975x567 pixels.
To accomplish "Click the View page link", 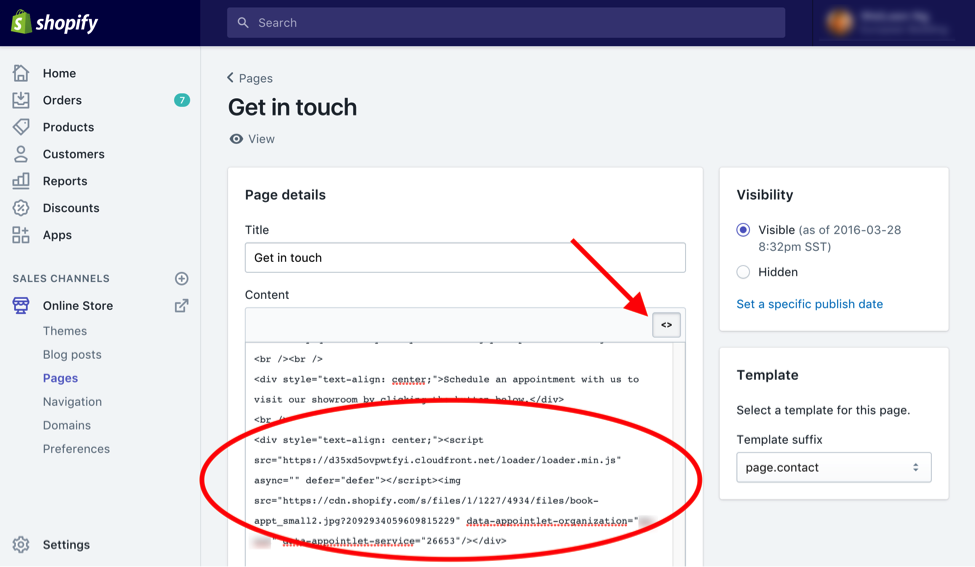I will pyautogui.click(x=261, y=139).
